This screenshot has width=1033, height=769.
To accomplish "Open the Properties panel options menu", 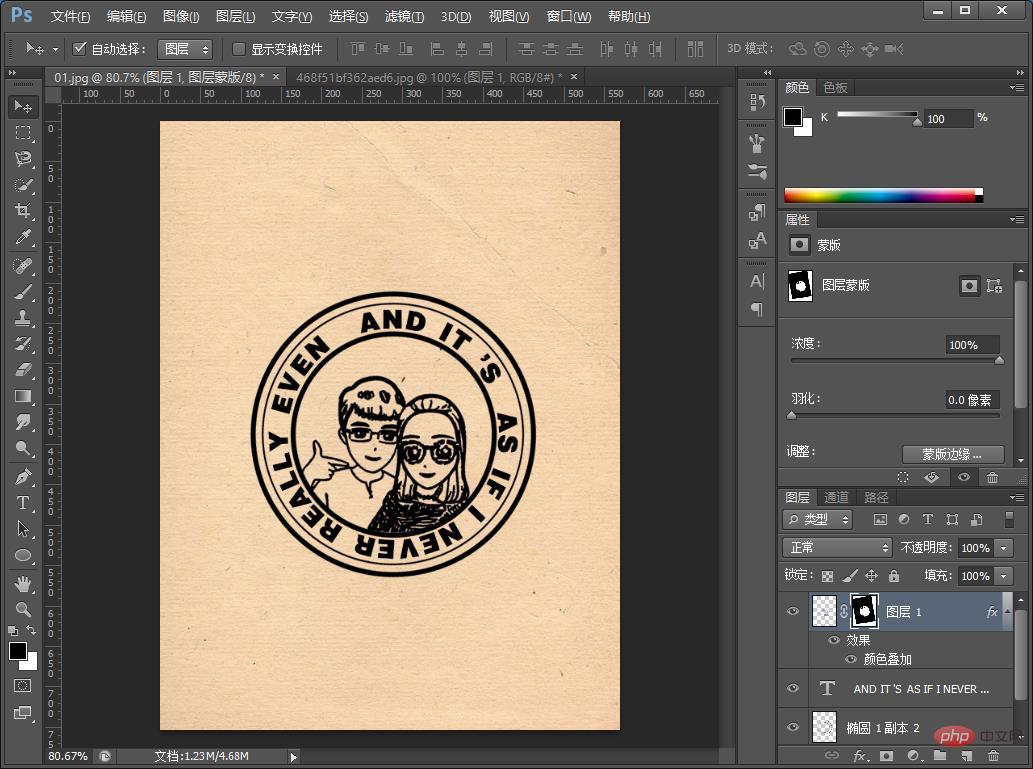I will (1017, 219).
